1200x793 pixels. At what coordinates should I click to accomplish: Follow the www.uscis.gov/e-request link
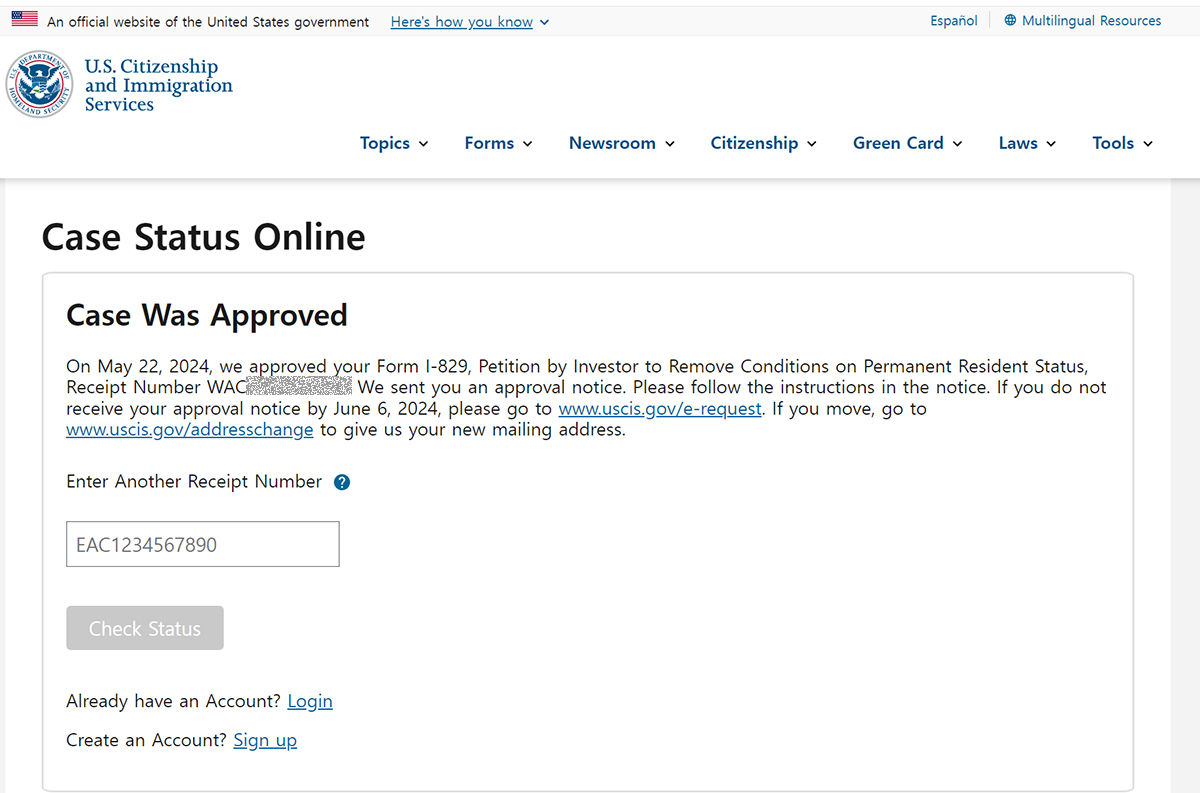(x=660, y=409)
